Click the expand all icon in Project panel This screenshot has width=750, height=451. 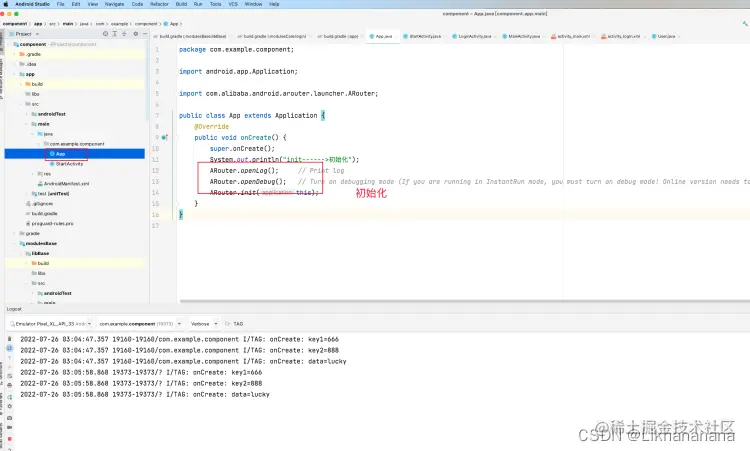(115, 34)
